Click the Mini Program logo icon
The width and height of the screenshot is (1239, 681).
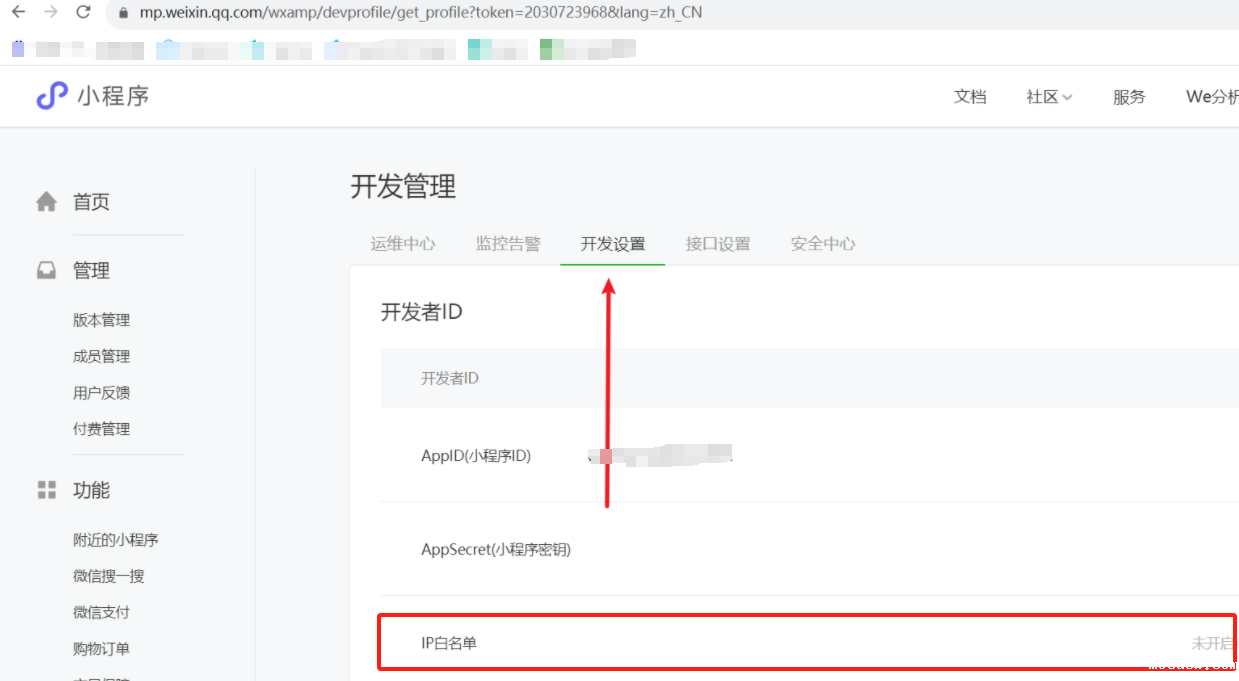point(51,96)
